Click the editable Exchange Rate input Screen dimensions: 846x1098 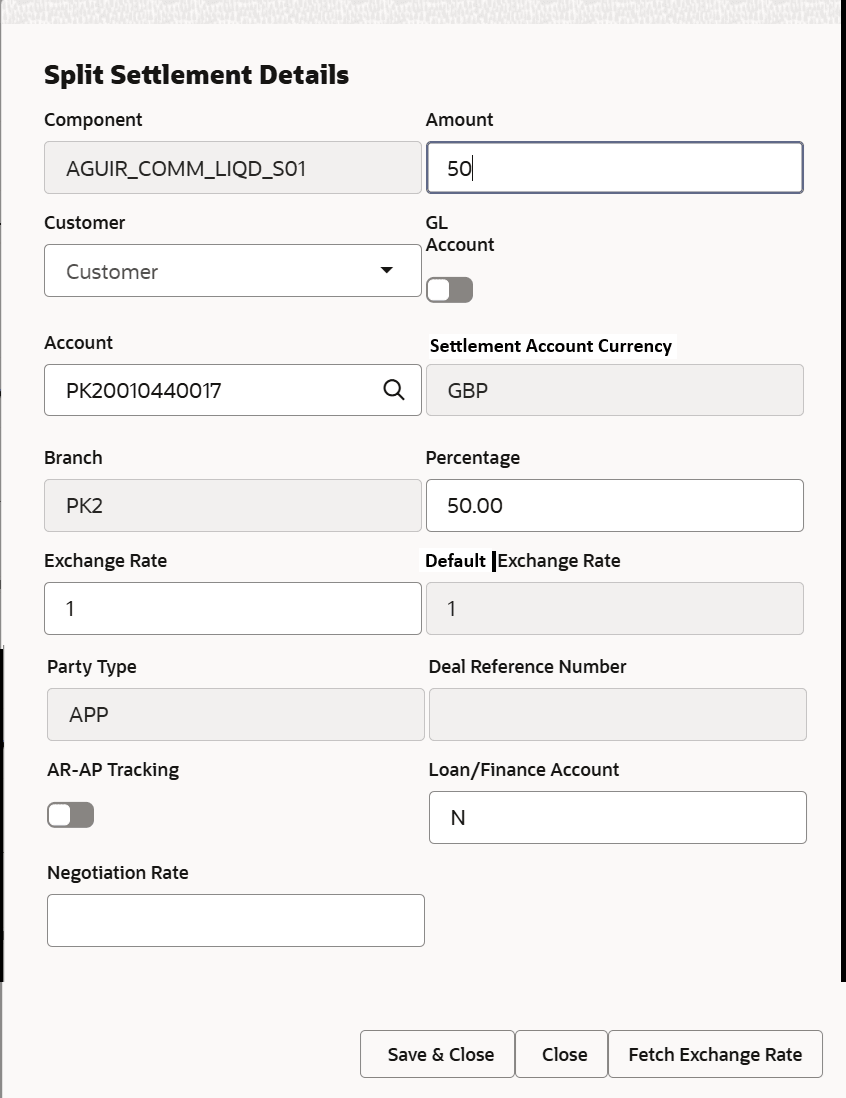pos(233,609)
